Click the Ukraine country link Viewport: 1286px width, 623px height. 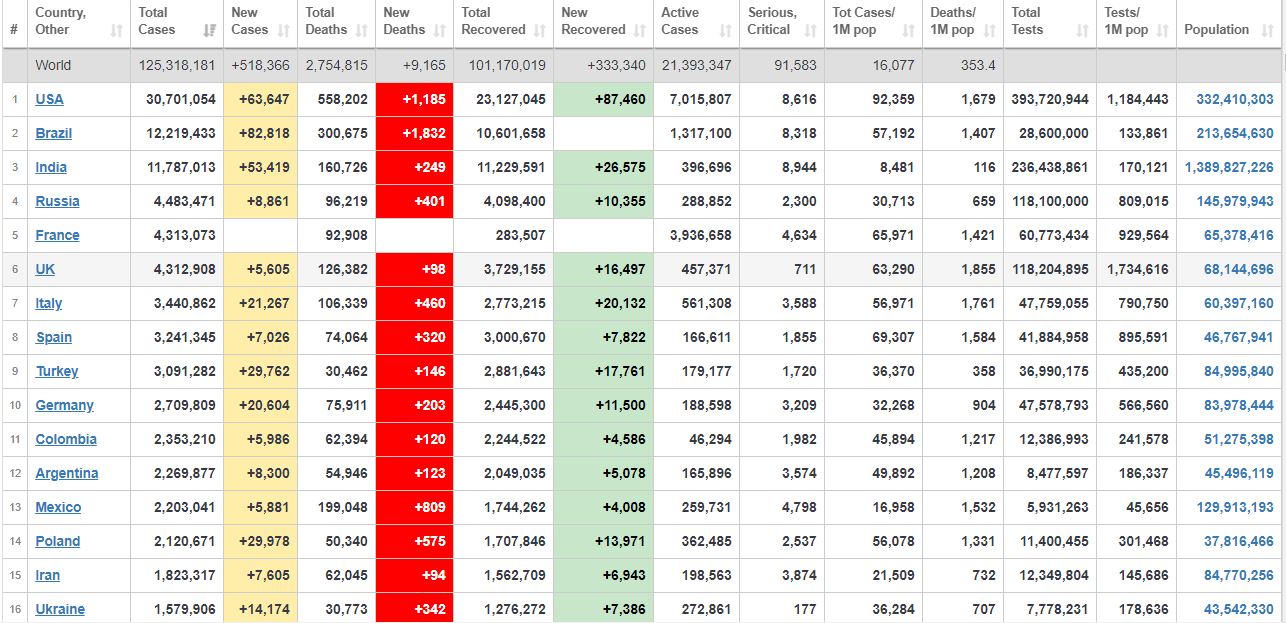(x=60, y=609)
